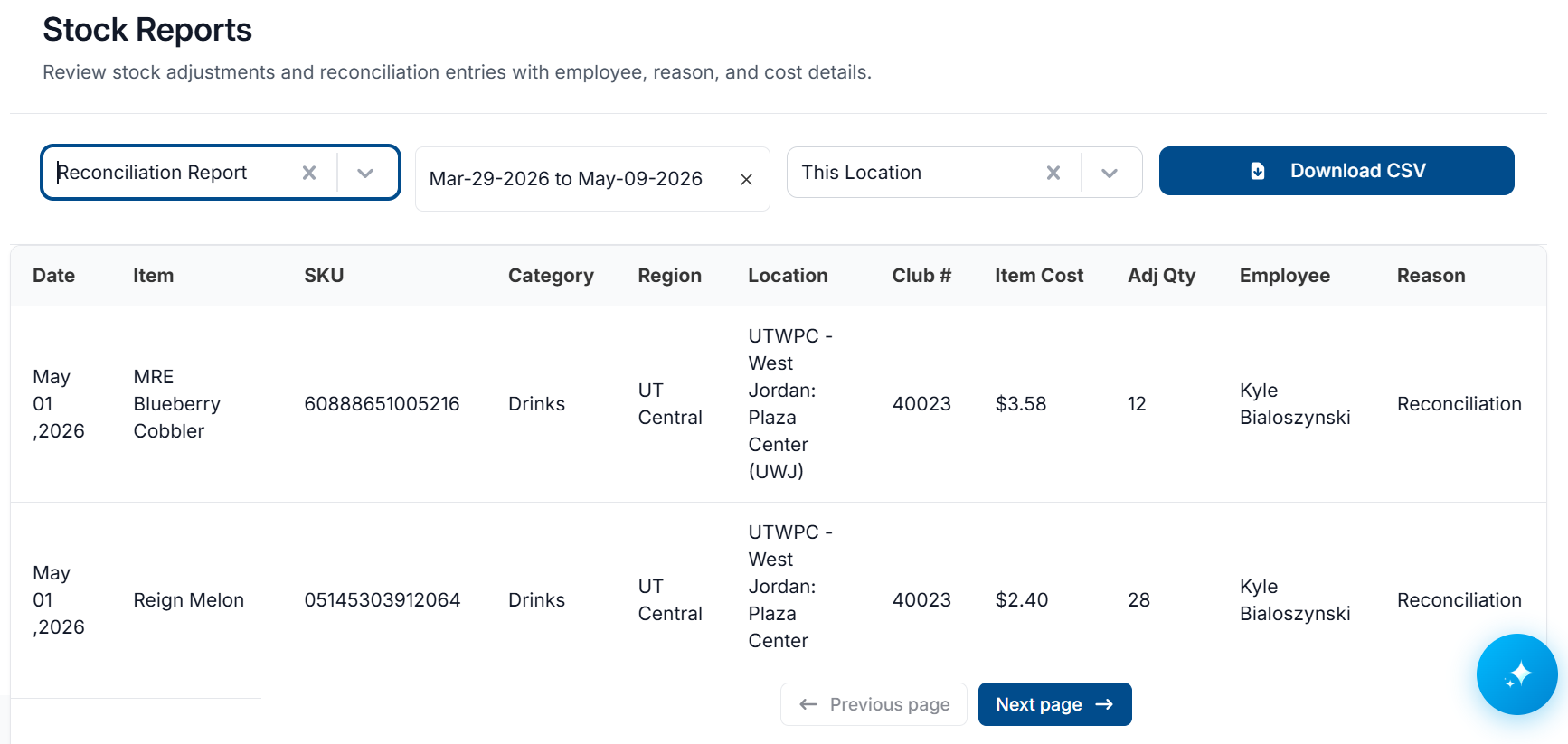The image size is (1568, 744).
Task: Click the SKU column header
Action: (324, 276)
